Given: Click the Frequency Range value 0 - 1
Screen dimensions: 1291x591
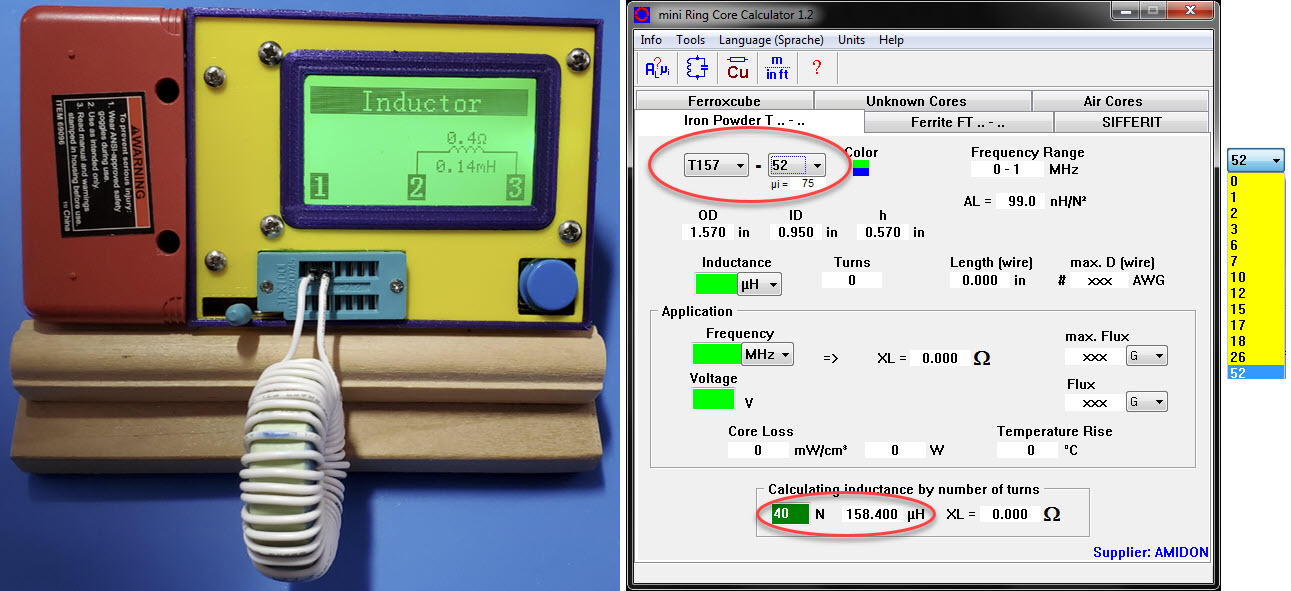Looking at the screenshot, I should pos(1006,170).
